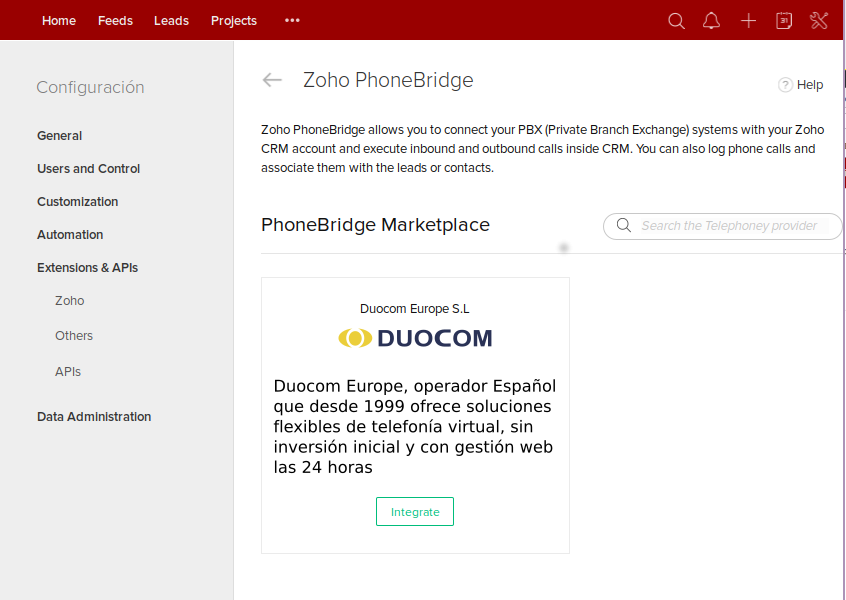Open APIs under Extensions & APIs
This screenshot has width=846, height=600.
[x=67, y=371]
